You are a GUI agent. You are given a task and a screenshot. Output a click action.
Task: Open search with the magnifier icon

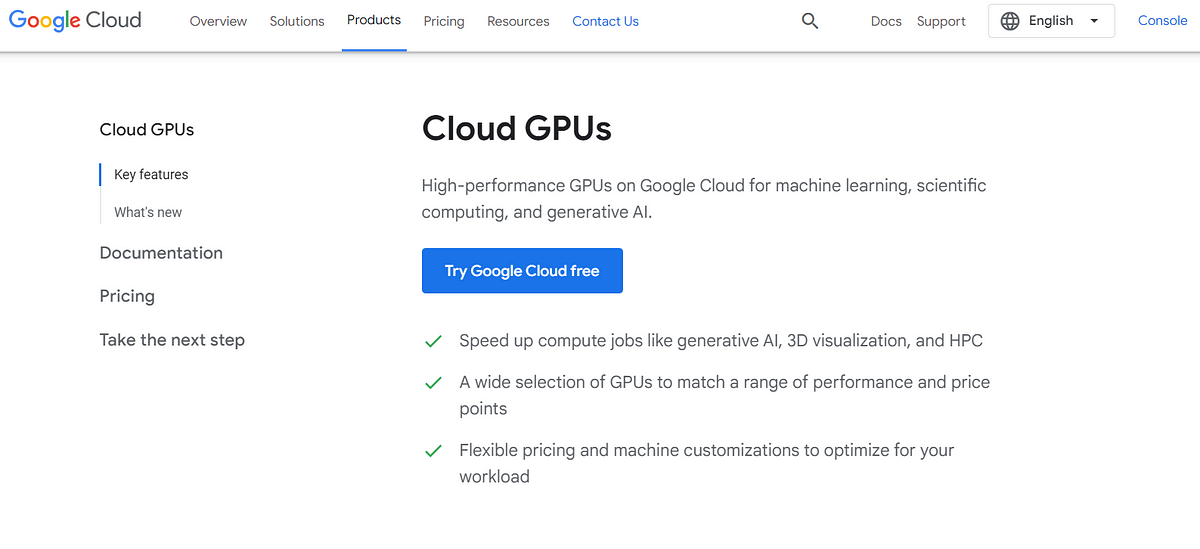point(810,21)
